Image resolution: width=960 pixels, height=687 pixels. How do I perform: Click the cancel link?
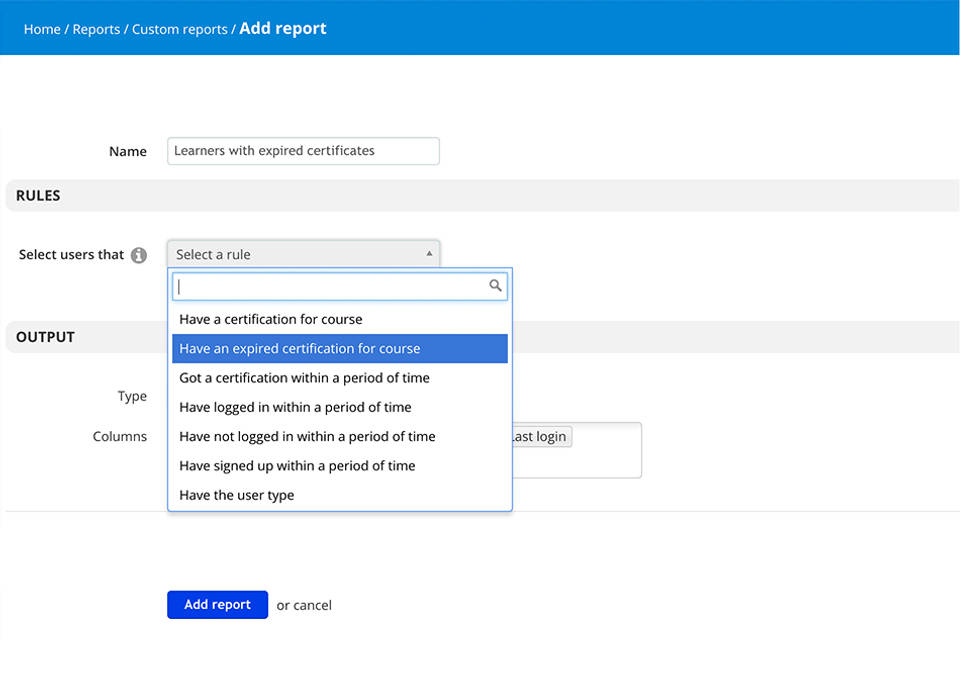coord(313,605)
